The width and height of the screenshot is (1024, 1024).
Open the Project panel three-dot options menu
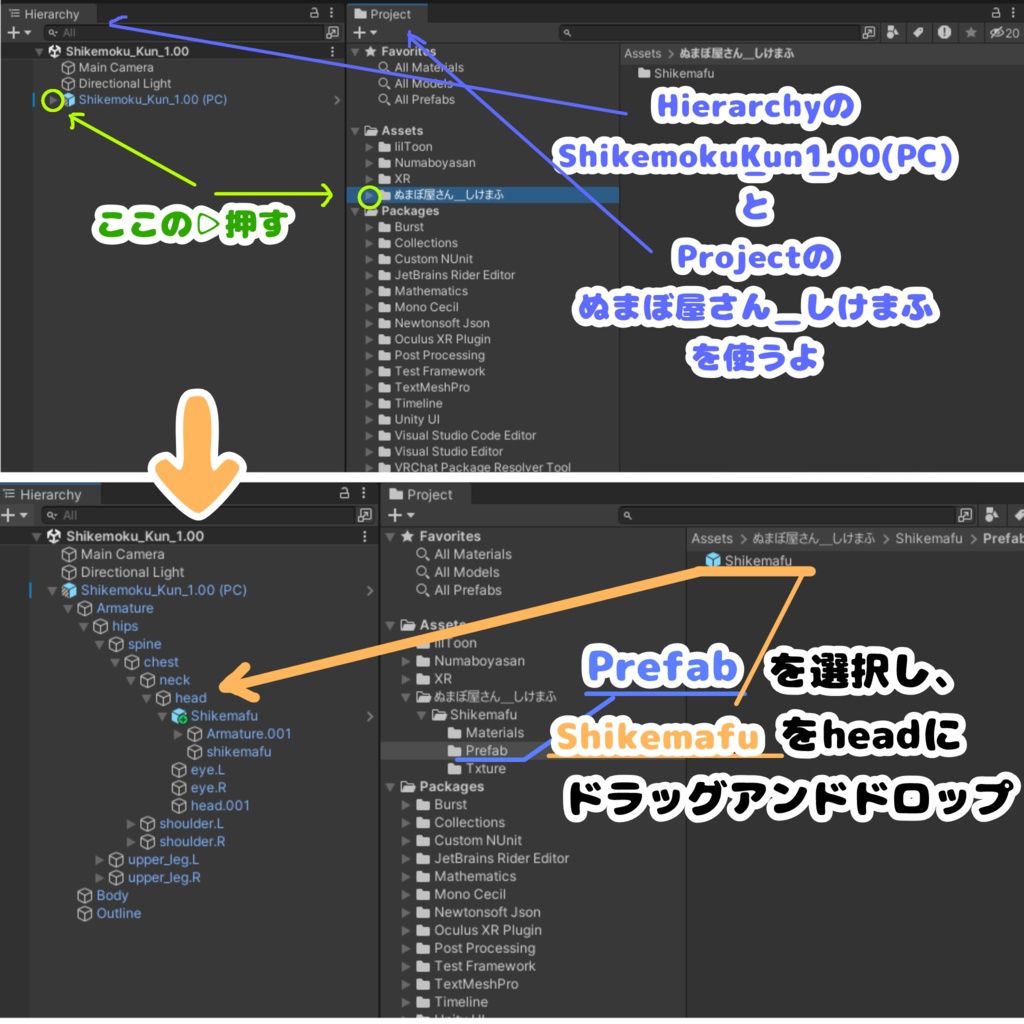tap(1013, 12)
